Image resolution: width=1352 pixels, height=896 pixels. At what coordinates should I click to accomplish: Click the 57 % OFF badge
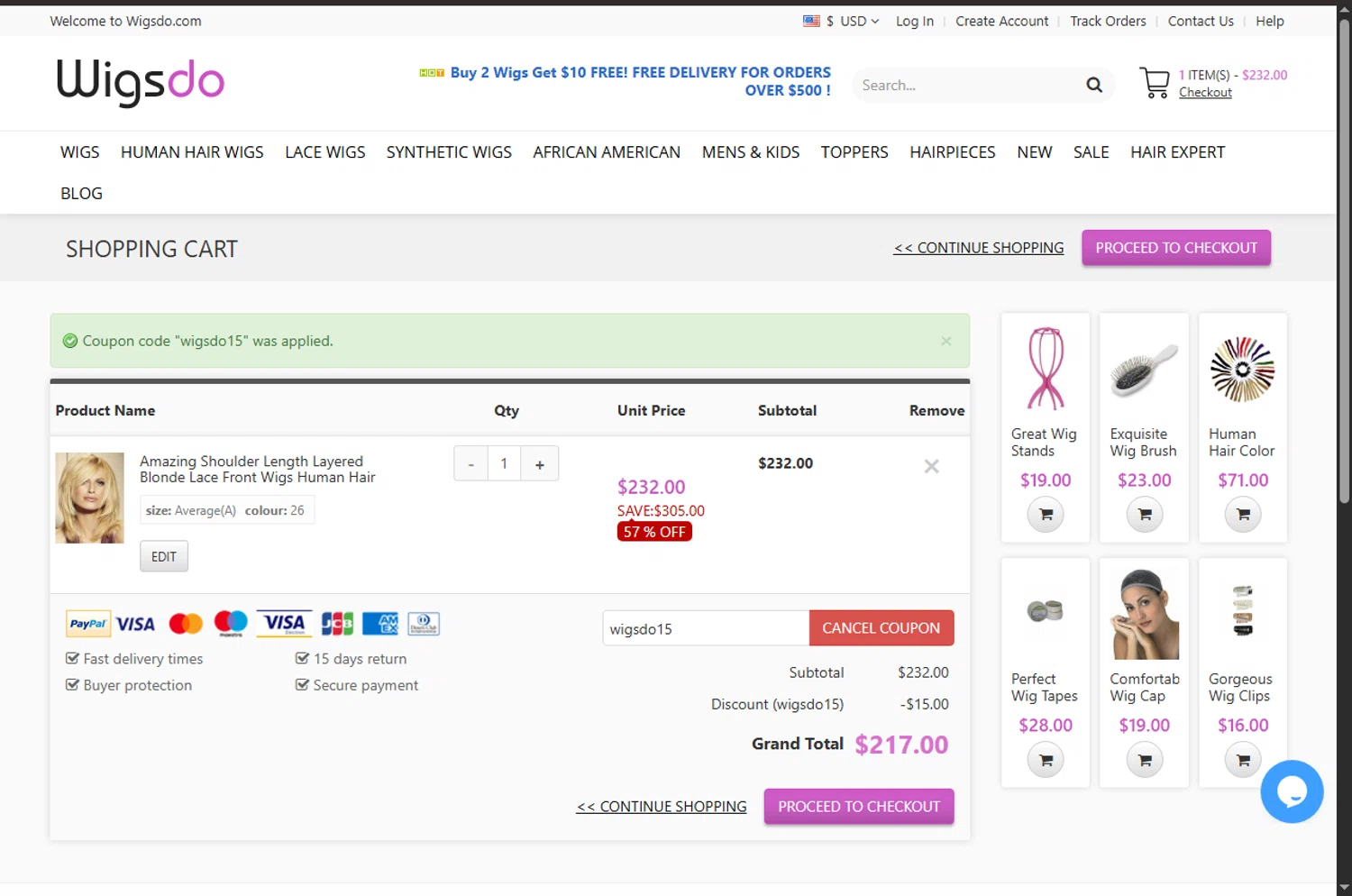(x=654, y=532)
